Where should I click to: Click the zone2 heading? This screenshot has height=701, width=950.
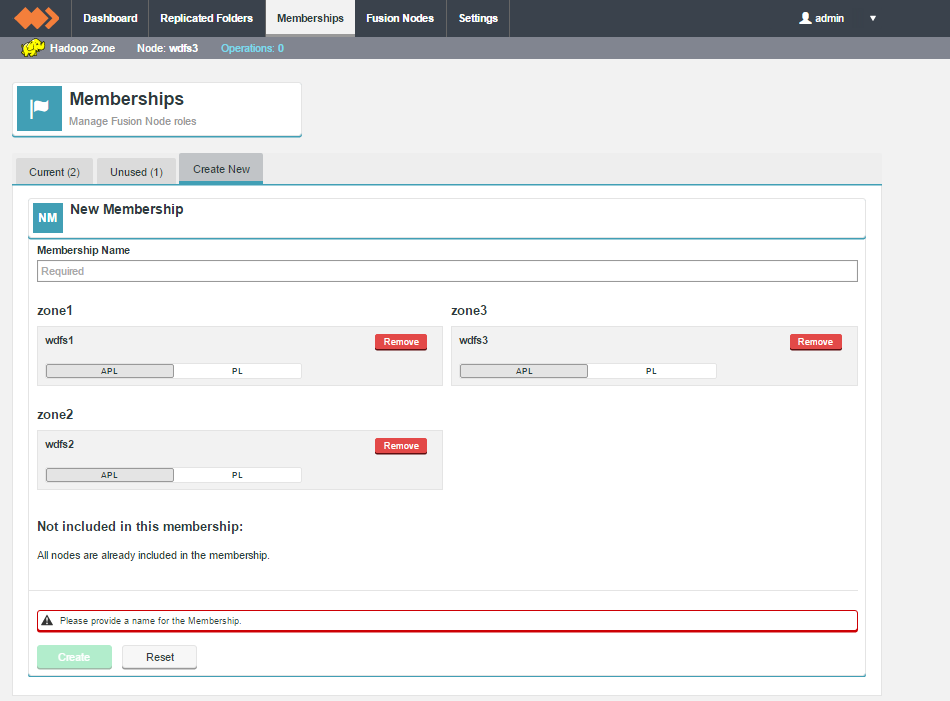(55, 414)
